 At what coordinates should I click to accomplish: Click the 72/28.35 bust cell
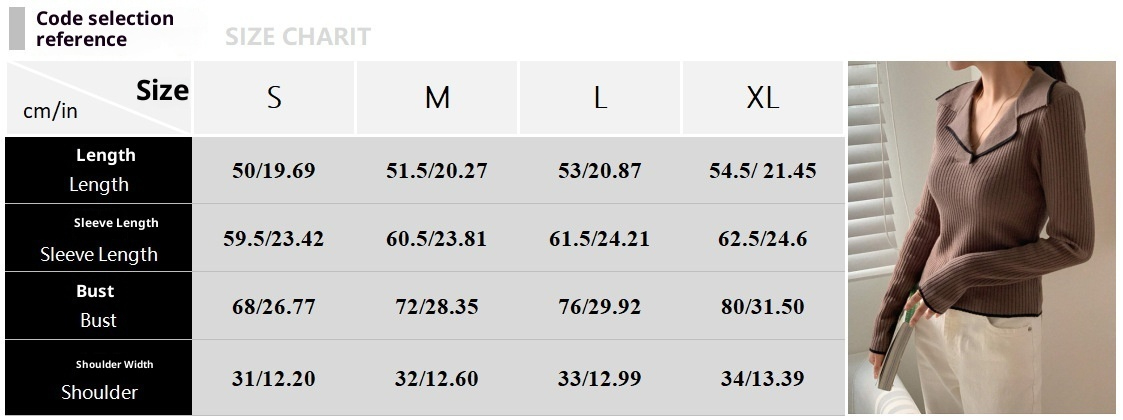437,307
